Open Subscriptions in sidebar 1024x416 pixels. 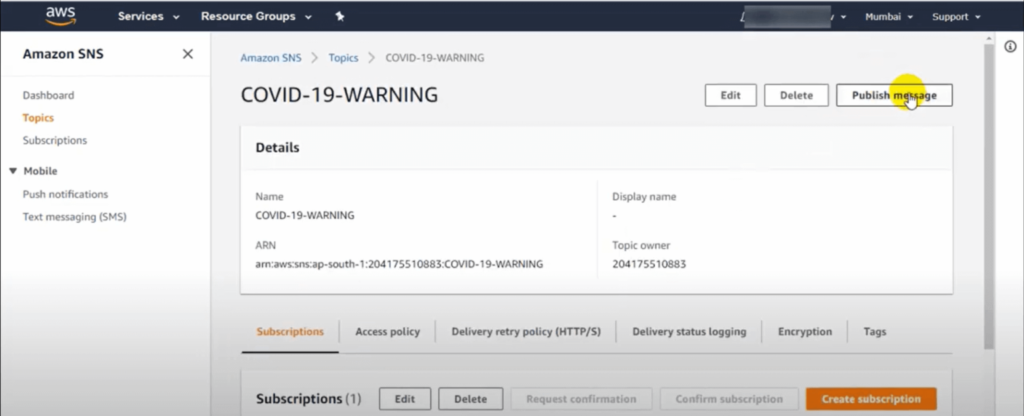pyautogui.click(x=55, y=140)
